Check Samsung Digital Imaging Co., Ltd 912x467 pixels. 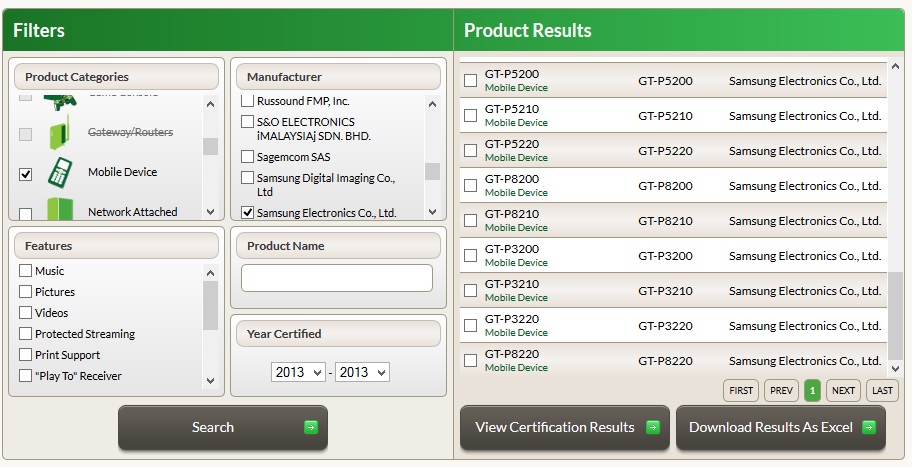(x=247, y=177)
